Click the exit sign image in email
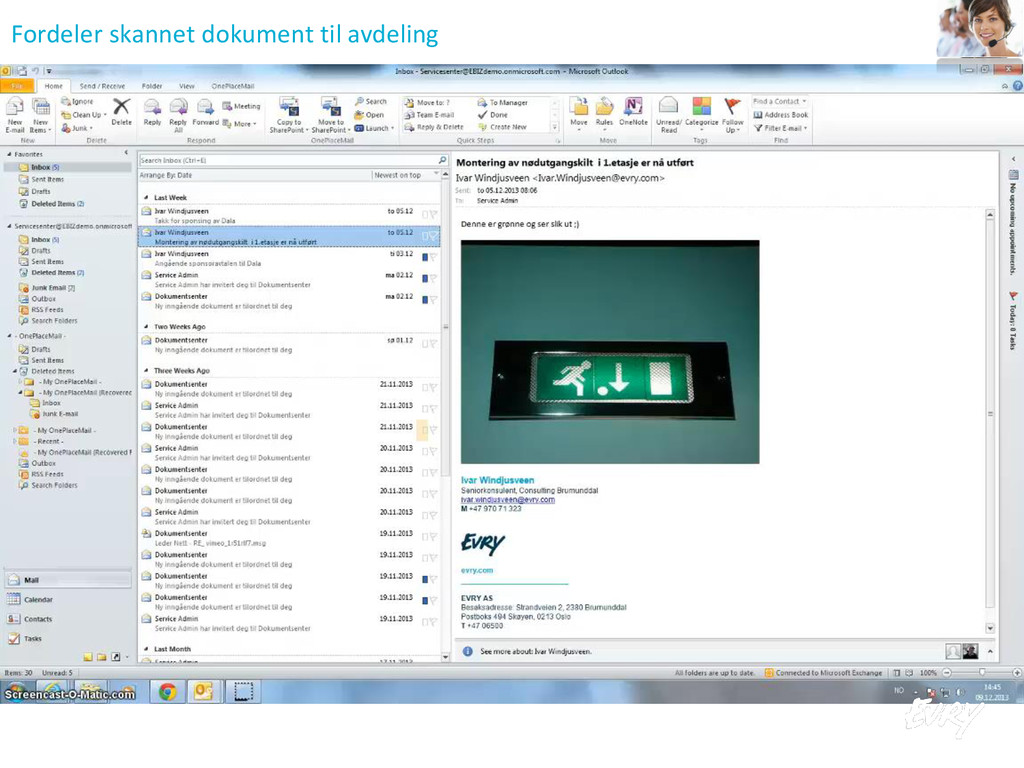 610,352
